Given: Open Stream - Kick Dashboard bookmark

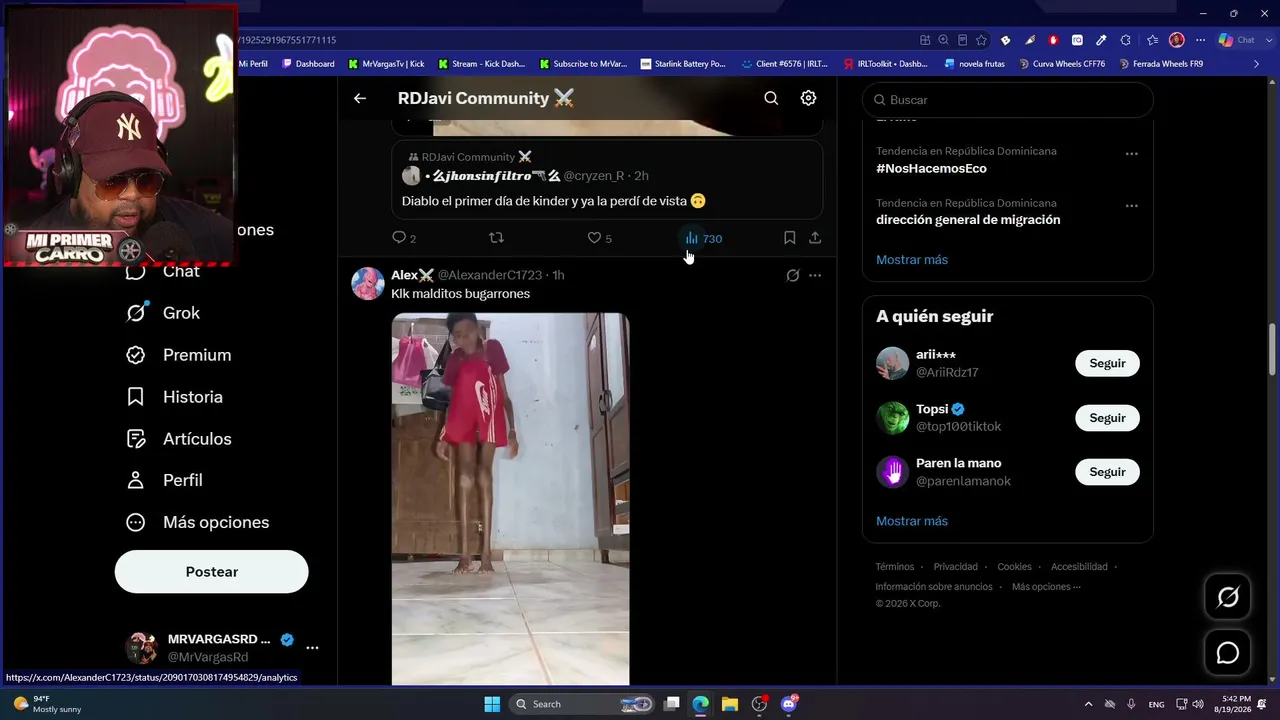Looking at the screenshot, I should click(x=482, y=64).
